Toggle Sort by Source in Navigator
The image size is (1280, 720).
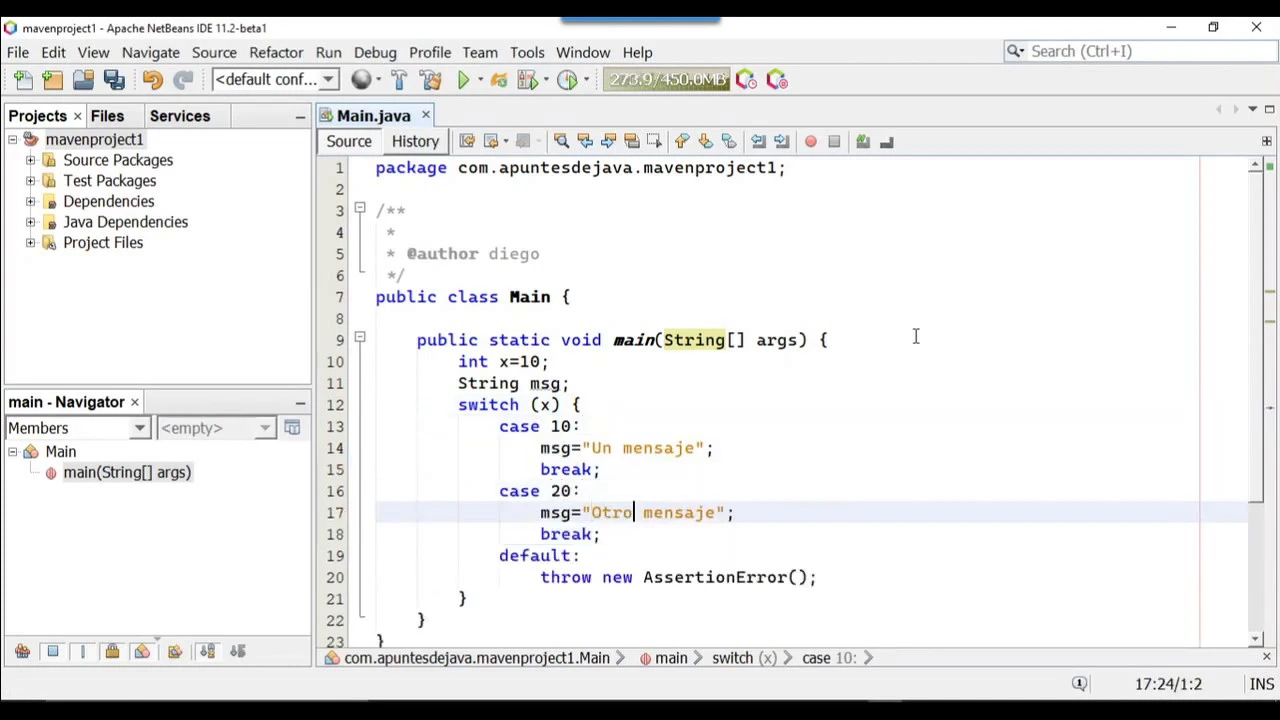click(x=237, y=652)
